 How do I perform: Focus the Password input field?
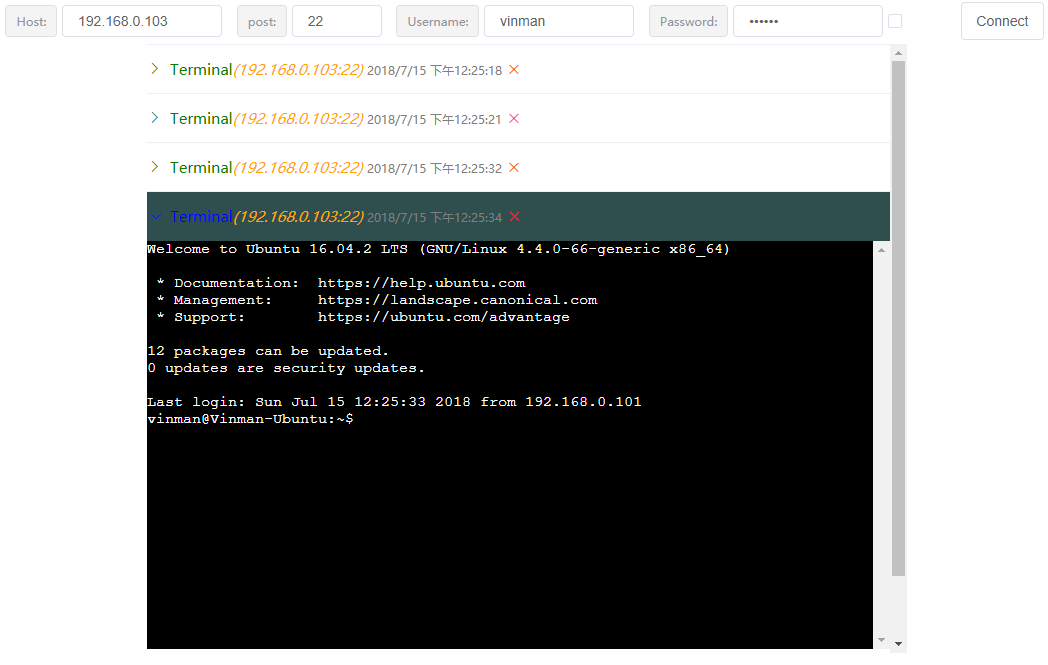[x=807, y=21]
